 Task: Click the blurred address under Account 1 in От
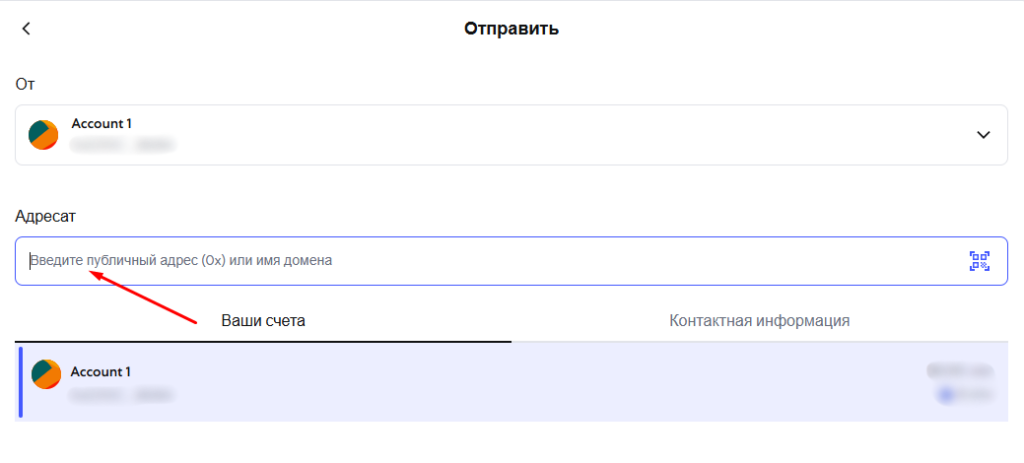coord(122,146)
